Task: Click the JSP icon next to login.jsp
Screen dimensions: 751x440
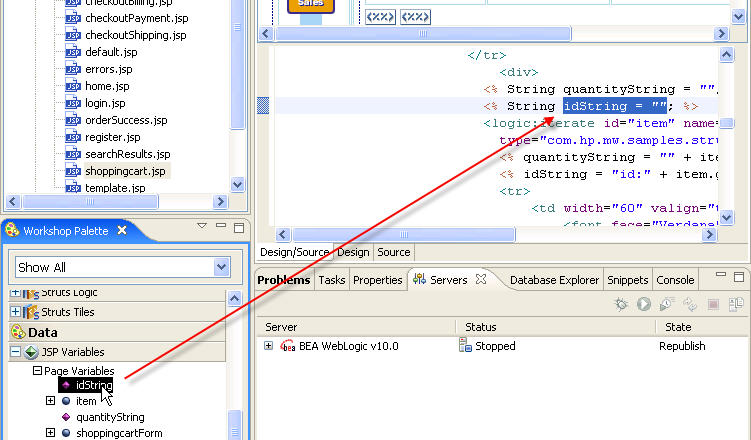Action: click(x=73, y=103)
